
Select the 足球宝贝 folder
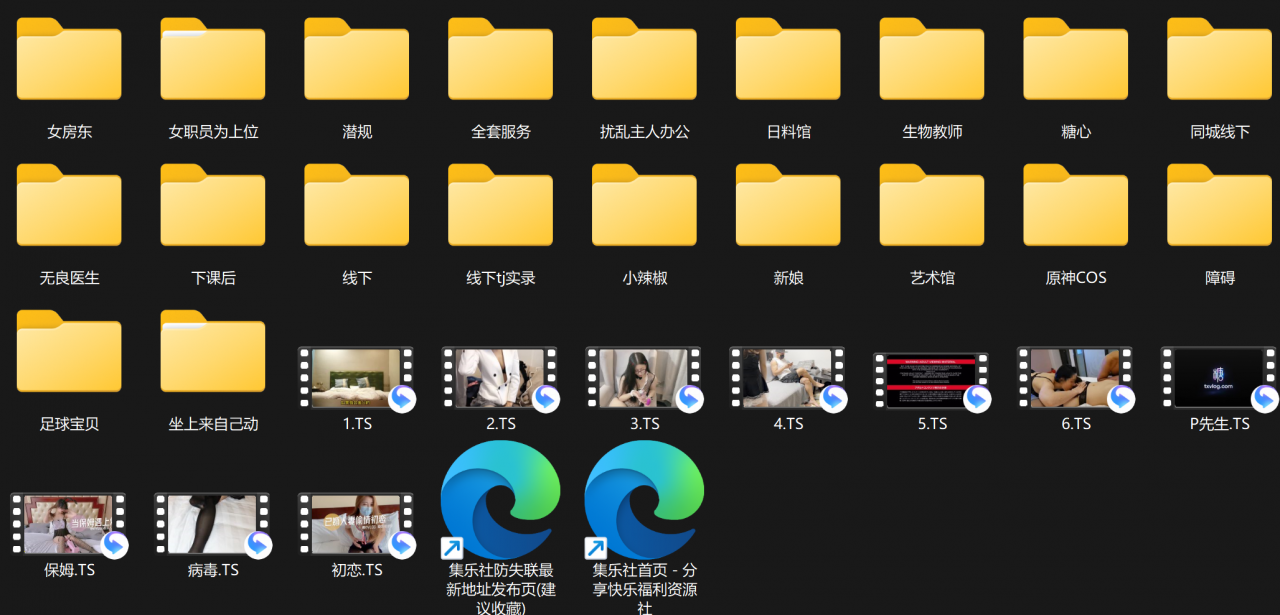coord(69,352)
